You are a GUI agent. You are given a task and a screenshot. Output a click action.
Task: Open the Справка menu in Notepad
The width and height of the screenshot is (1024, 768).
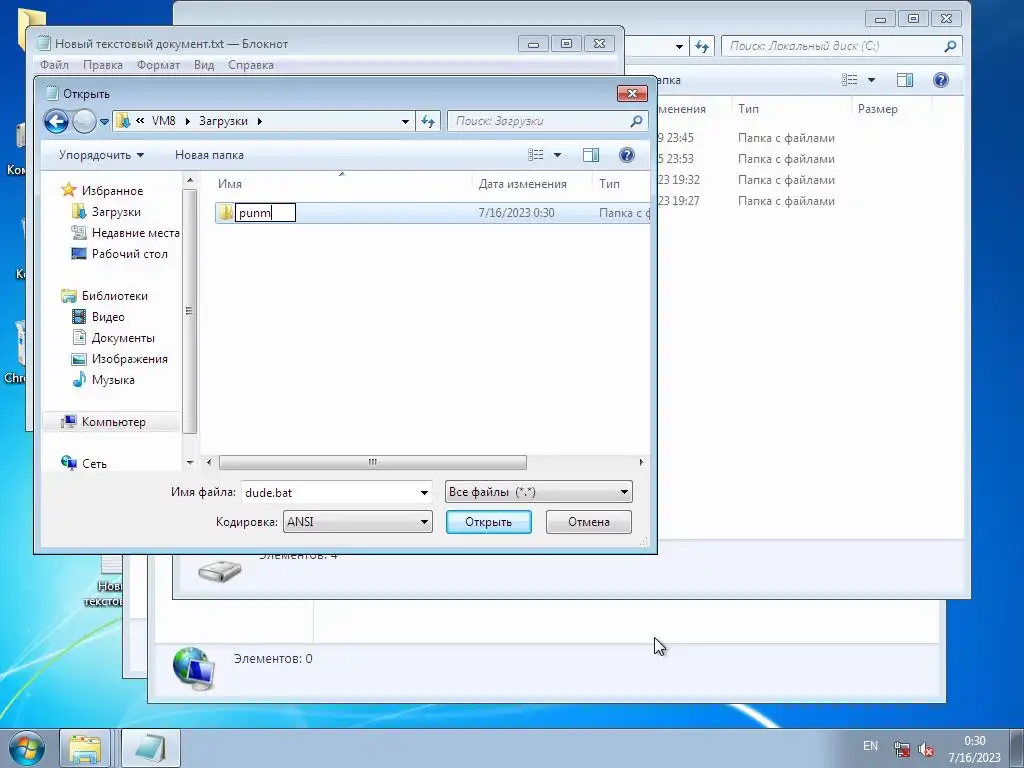pyautogui.click(x=251, y=65)
